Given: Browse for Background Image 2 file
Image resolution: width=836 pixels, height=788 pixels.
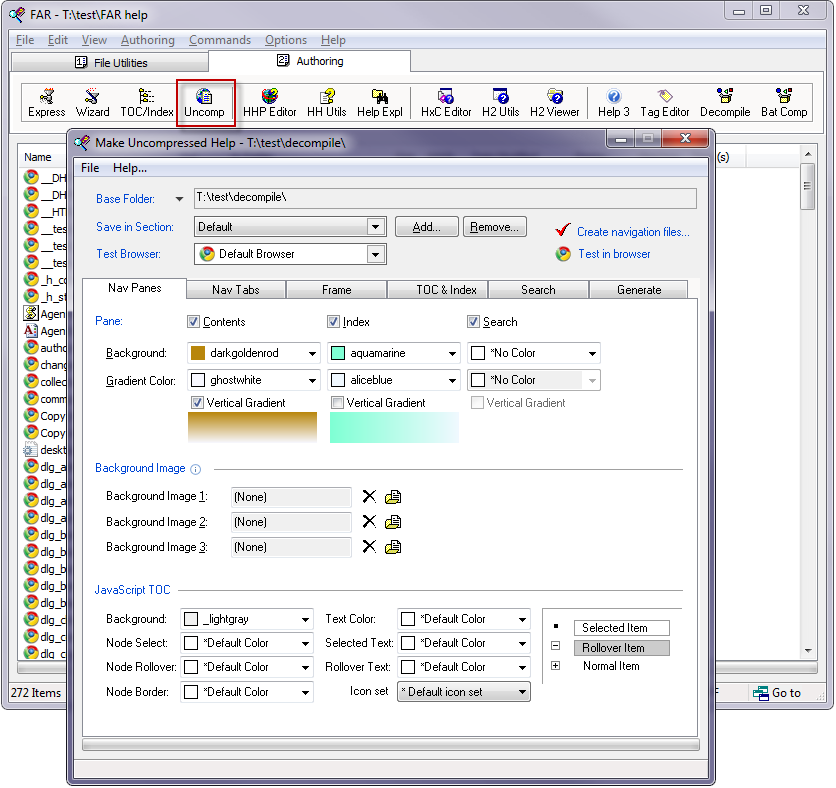Looking at the screenshot, I should point(393,522).
